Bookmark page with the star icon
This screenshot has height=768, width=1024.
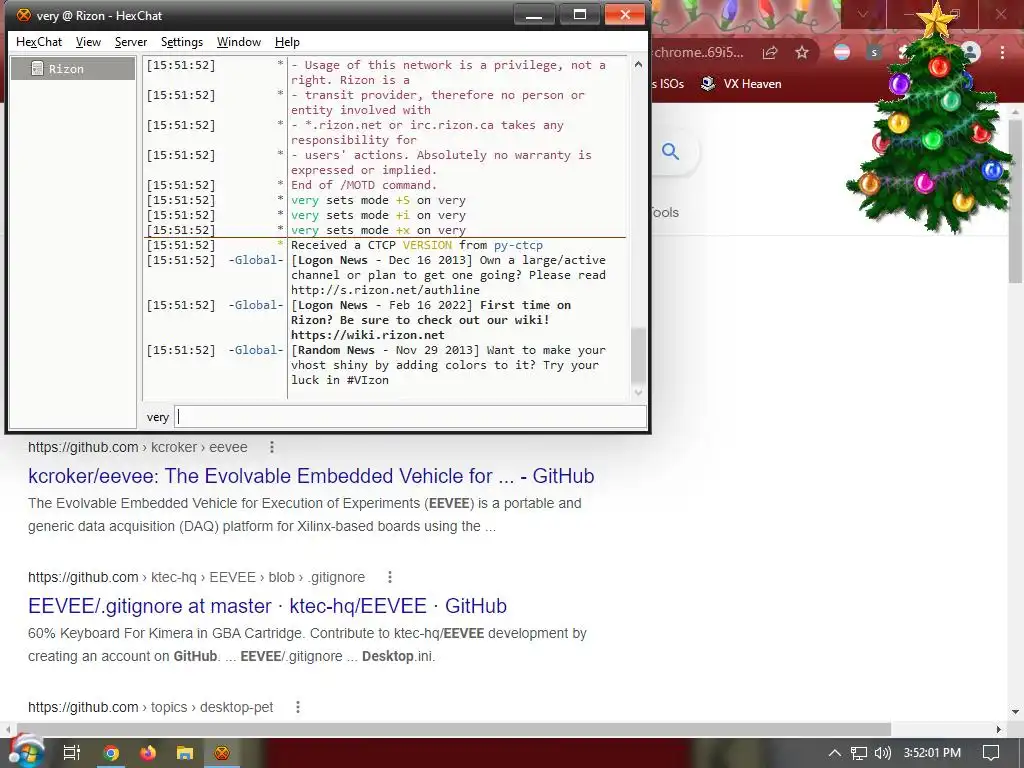802,53
